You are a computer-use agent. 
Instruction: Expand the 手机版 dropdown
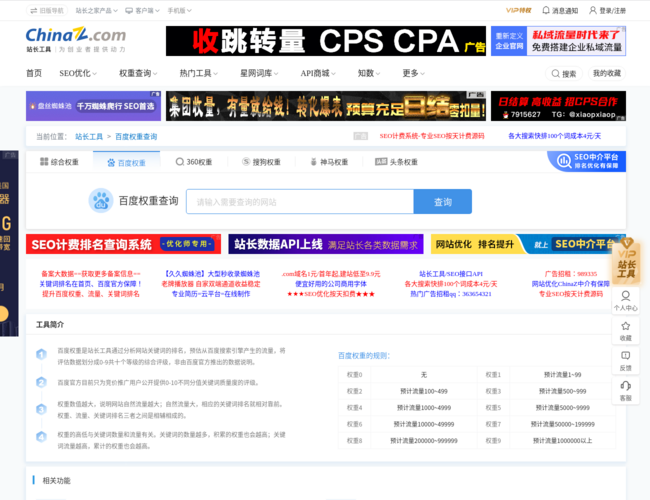coord(179,11)
